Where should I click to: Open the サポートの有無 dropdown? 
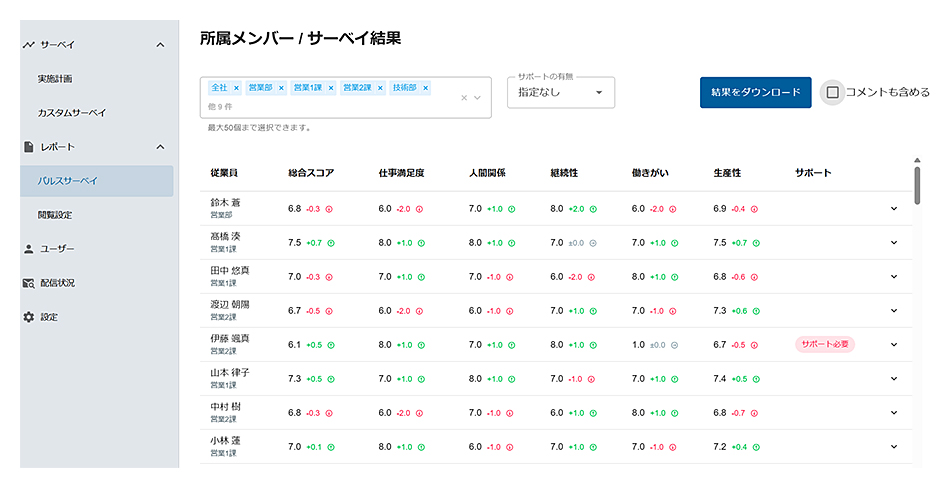coord(561,93)
